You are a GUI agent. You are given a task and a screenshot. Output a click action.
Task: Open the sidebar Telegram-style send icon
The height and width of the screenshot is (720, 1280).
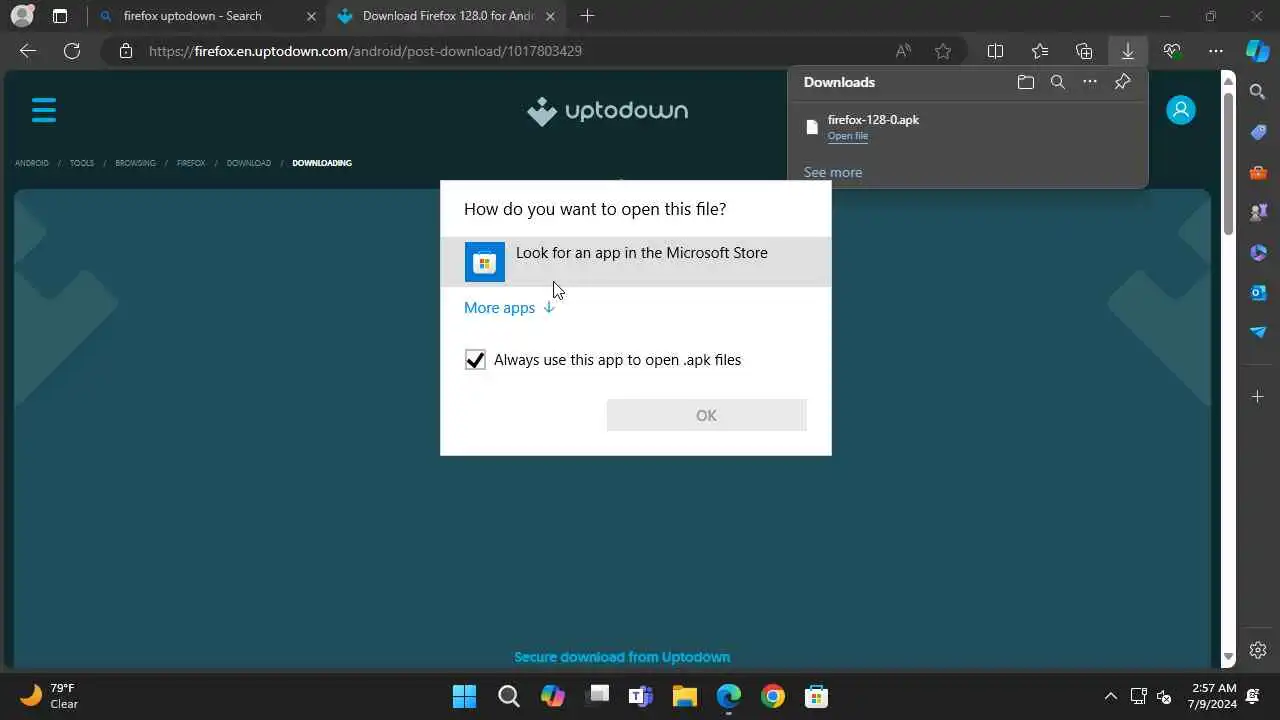click(1258, 332)
